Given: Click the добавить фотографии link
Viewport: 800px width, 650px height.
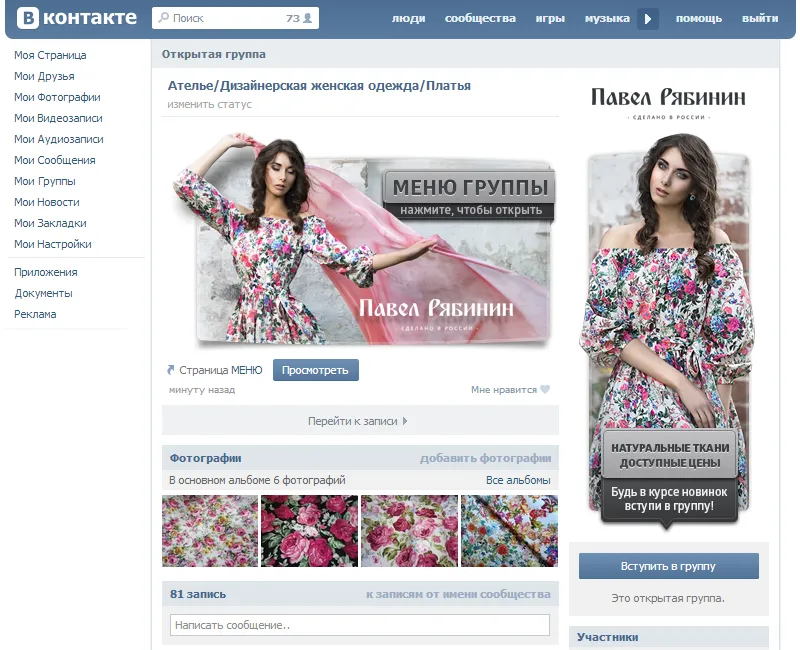Looking at the screenshot, I should tap(485, 458).
